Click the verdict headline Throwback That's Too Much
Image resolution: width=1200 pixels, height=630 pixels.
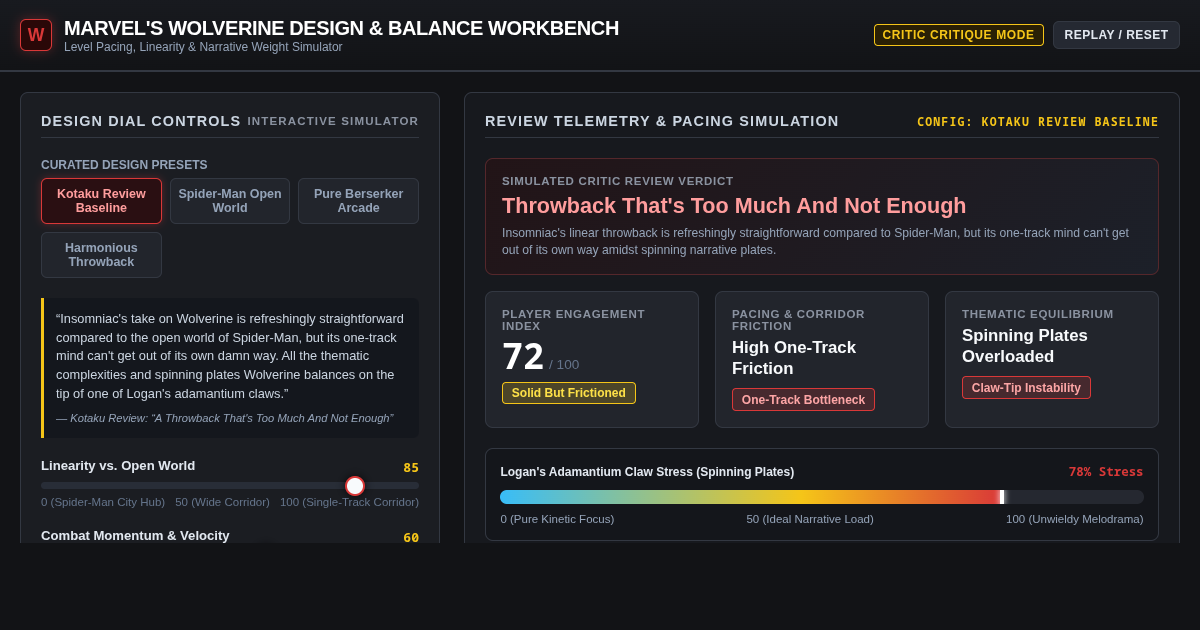click(x=734, y=206)
